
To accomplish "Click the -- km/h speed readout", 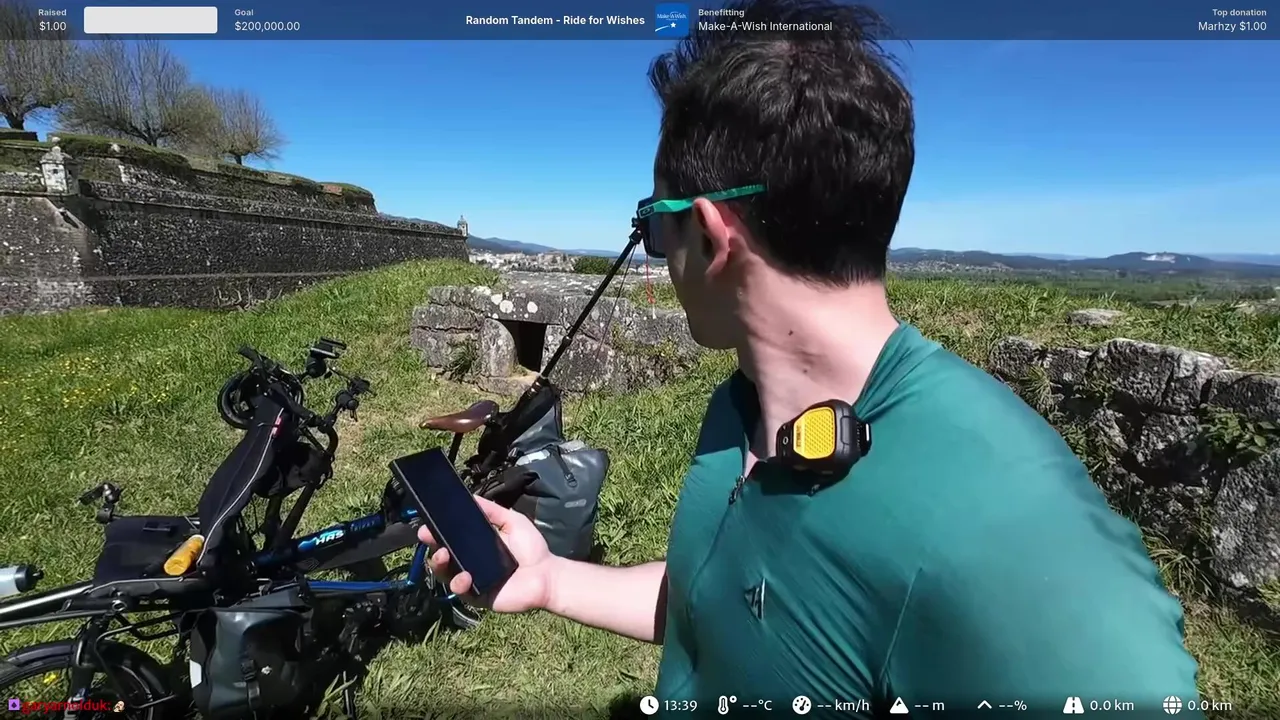I will 843,705.
